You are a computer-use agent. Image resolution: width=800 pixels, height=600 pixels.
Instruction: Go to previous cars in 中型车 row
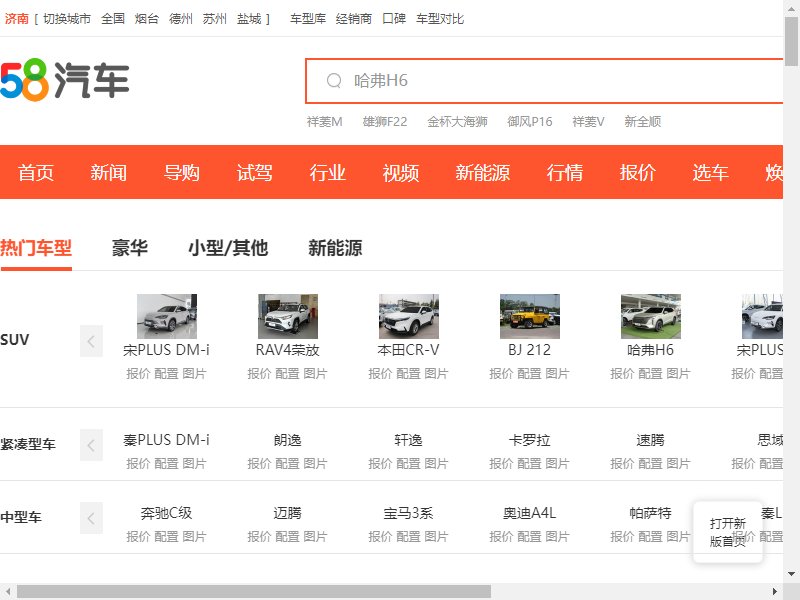[91, 518]
